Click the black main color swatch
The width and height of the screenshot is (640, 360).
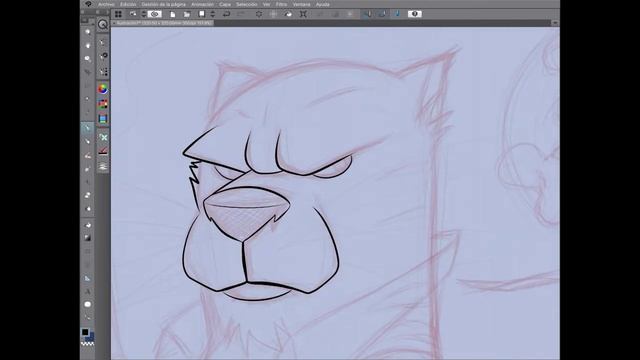click(85, 332)
